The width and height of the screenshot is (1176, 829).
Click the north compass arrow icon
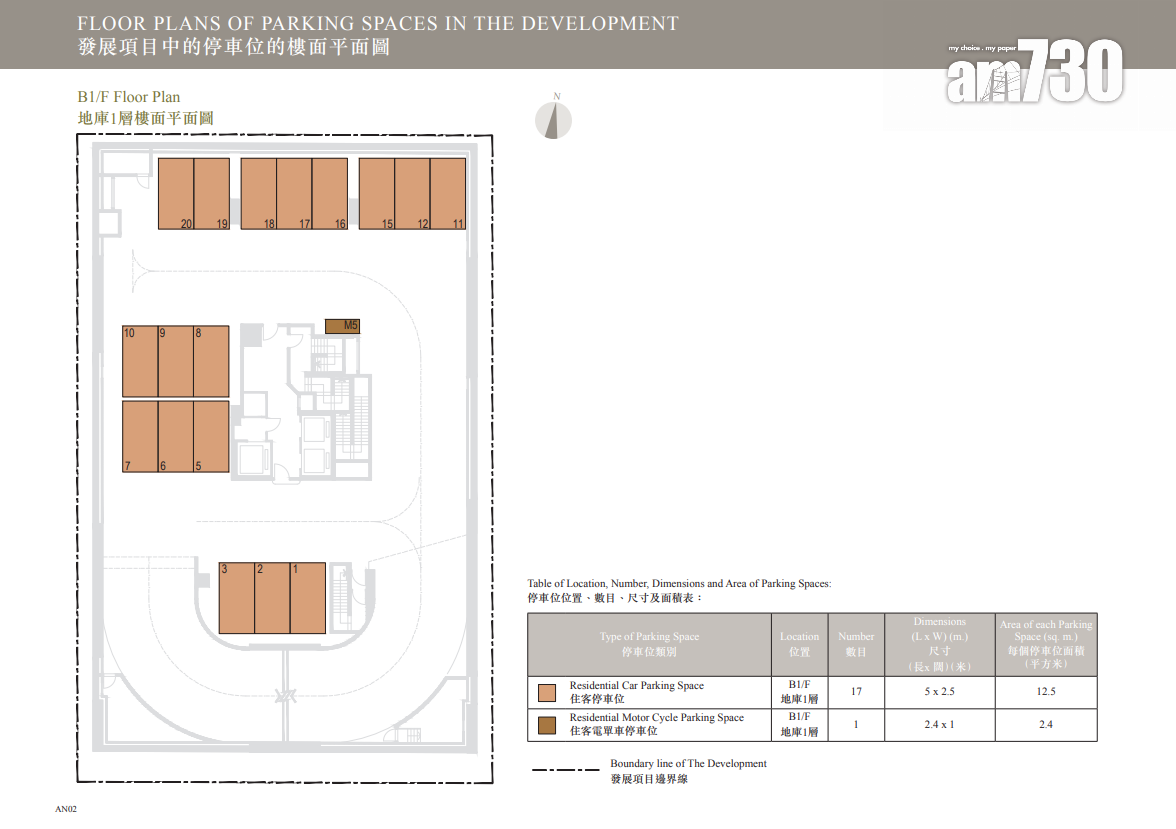pyautogui.click(x=553, y=121)
